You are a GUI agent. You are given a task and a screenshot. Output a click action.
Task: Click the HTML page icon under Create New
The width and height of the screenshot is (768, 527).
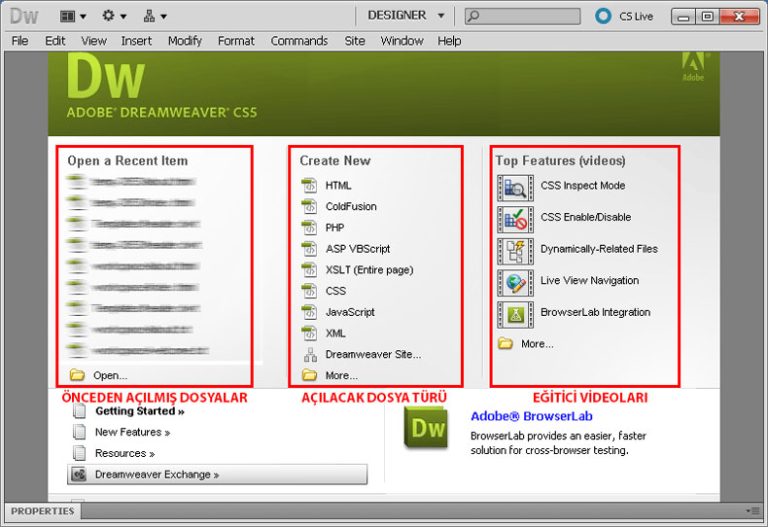pos(309,186)
